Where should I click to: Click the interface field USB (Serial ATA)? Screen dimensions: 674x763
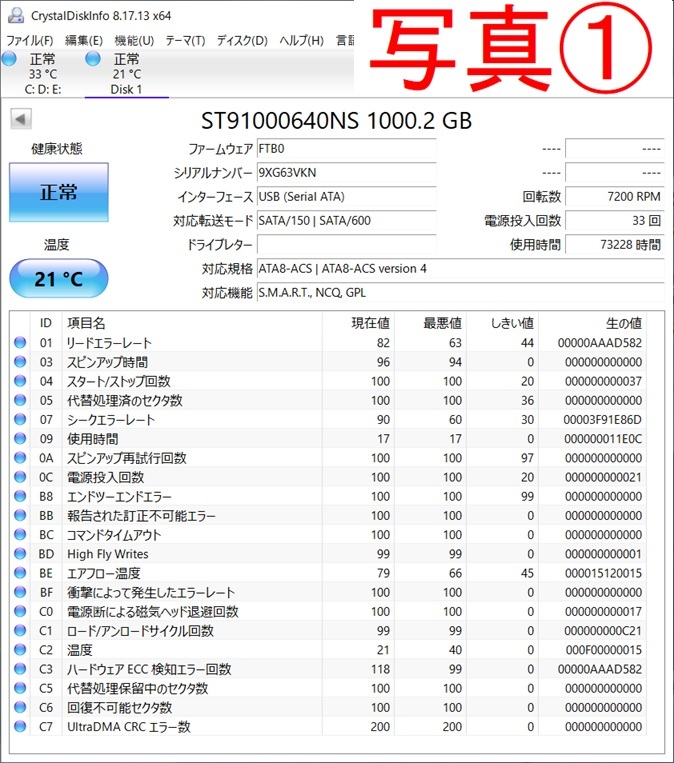tap(346, 197)
